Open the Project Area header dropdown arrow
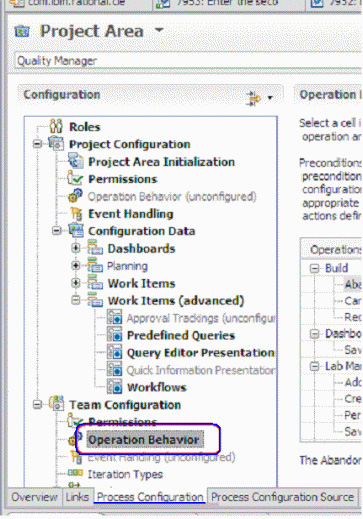The image size is (363, 519). pyautogui.click(x=159, y=30)
